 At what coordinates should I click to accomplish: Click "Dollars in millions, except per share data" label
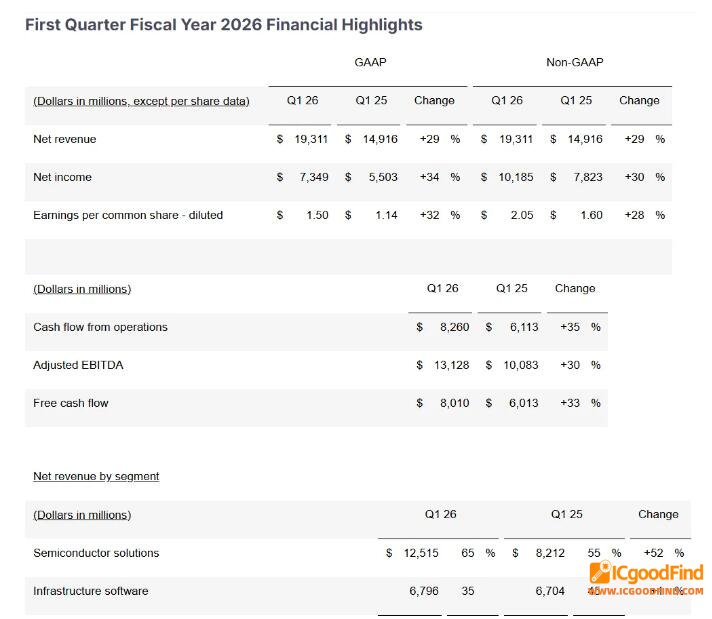(141, 101)
